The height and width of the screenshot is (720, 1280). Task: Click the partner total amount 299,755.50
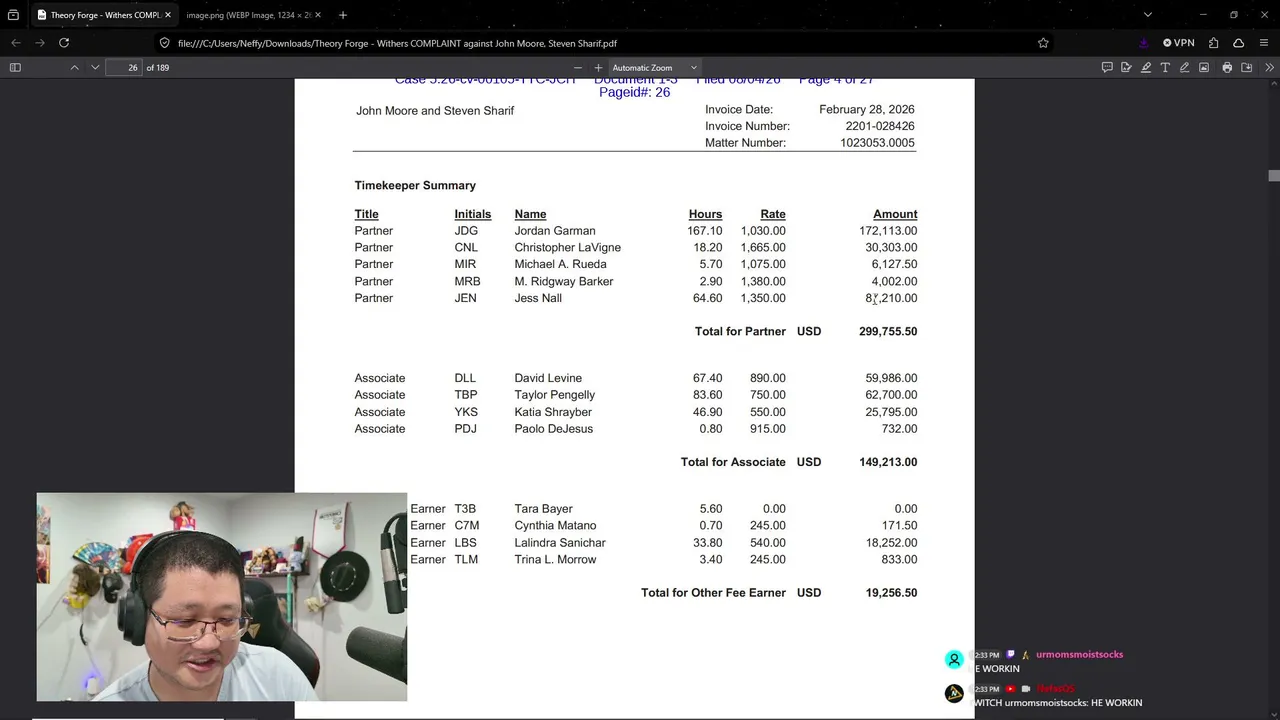click(x=888, y=331)
